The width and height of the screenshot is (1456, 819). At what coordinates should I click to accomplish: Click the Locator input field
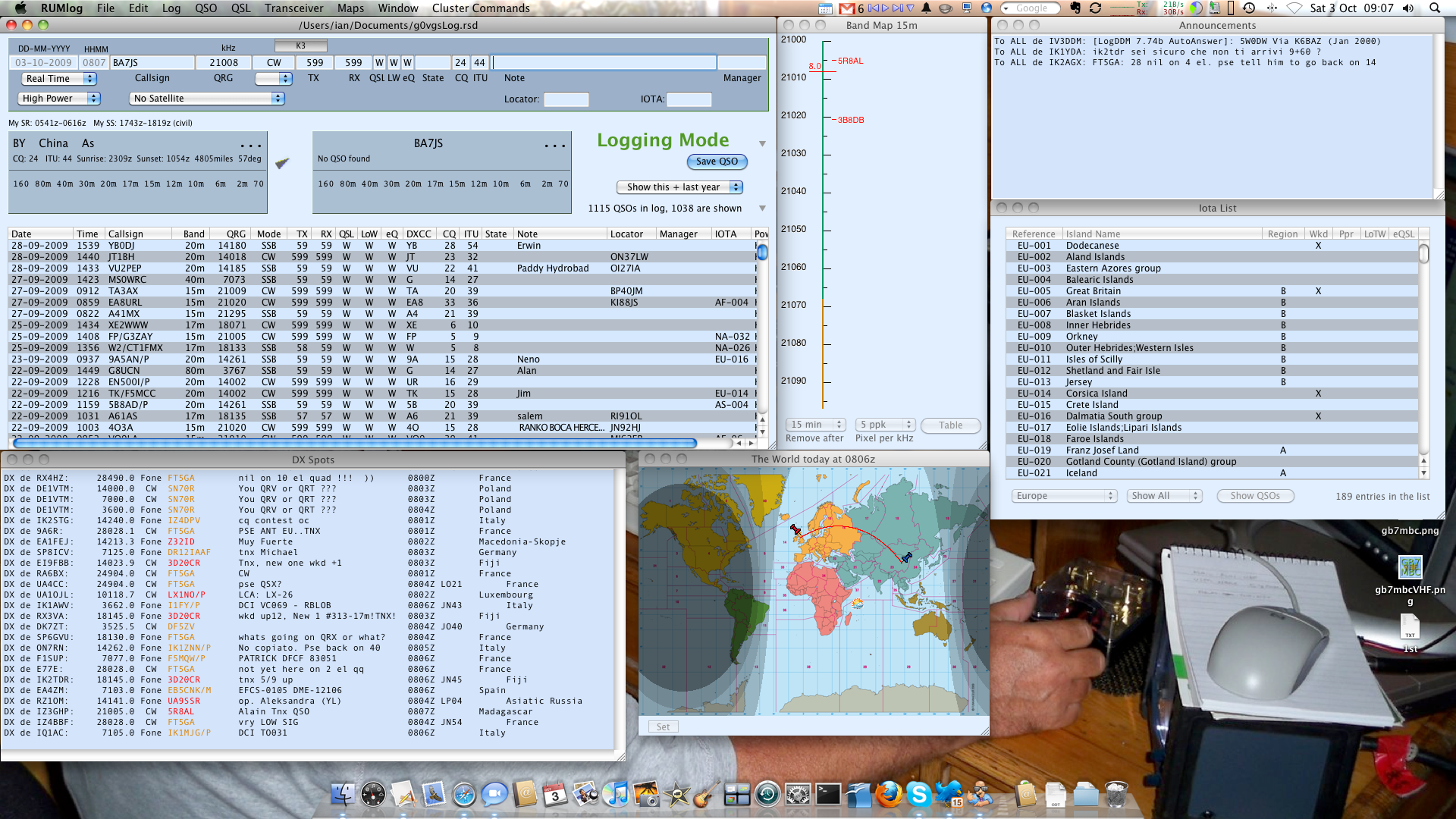point(566,99)
